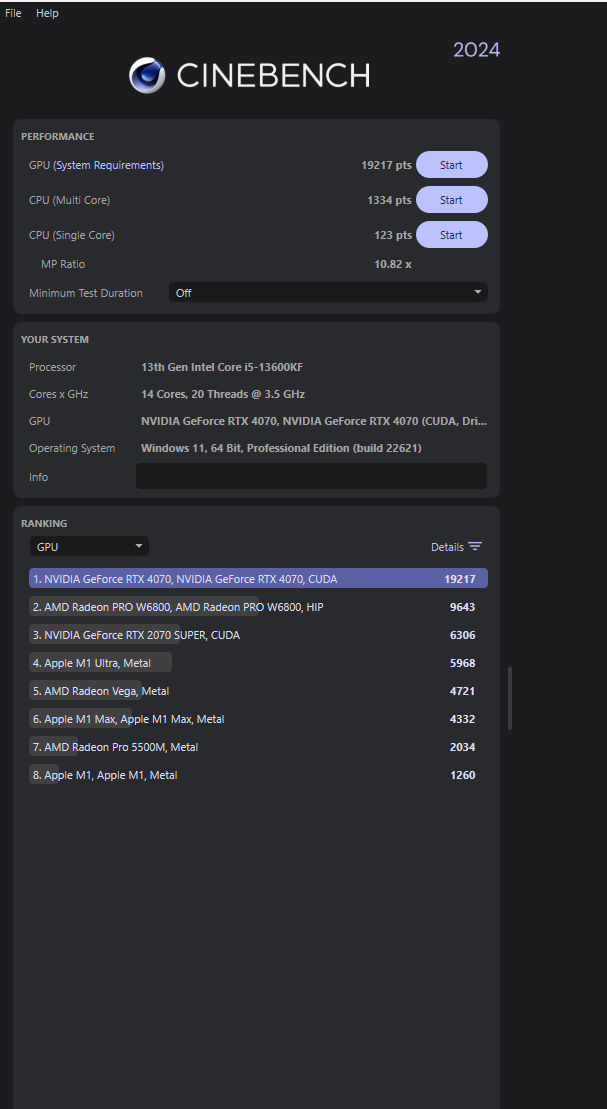Click the RANKING section heading

click(x=44, y=523)
